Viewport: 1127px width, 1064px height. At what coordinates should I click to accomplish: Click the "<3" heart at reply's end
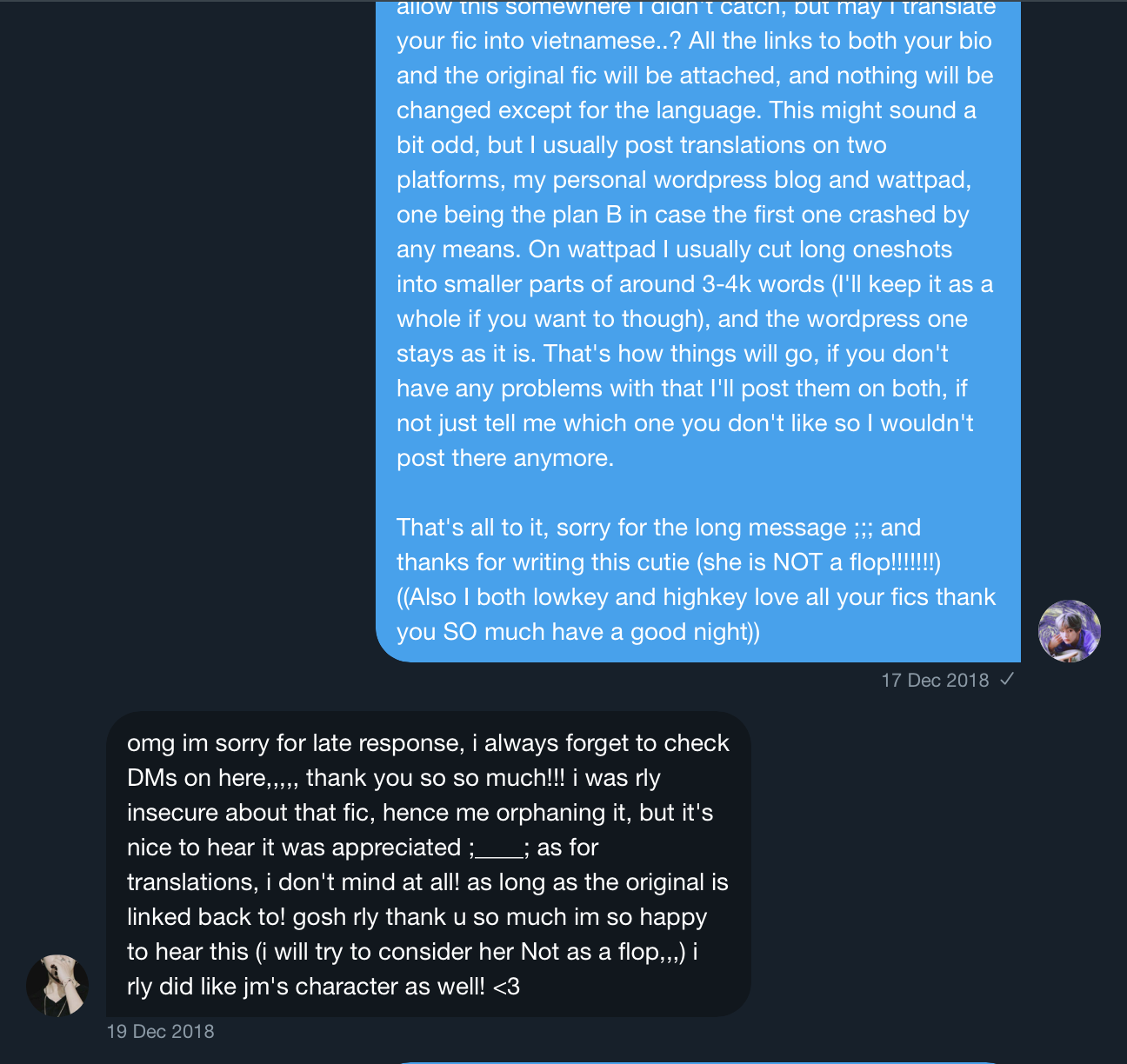point(506,987)
